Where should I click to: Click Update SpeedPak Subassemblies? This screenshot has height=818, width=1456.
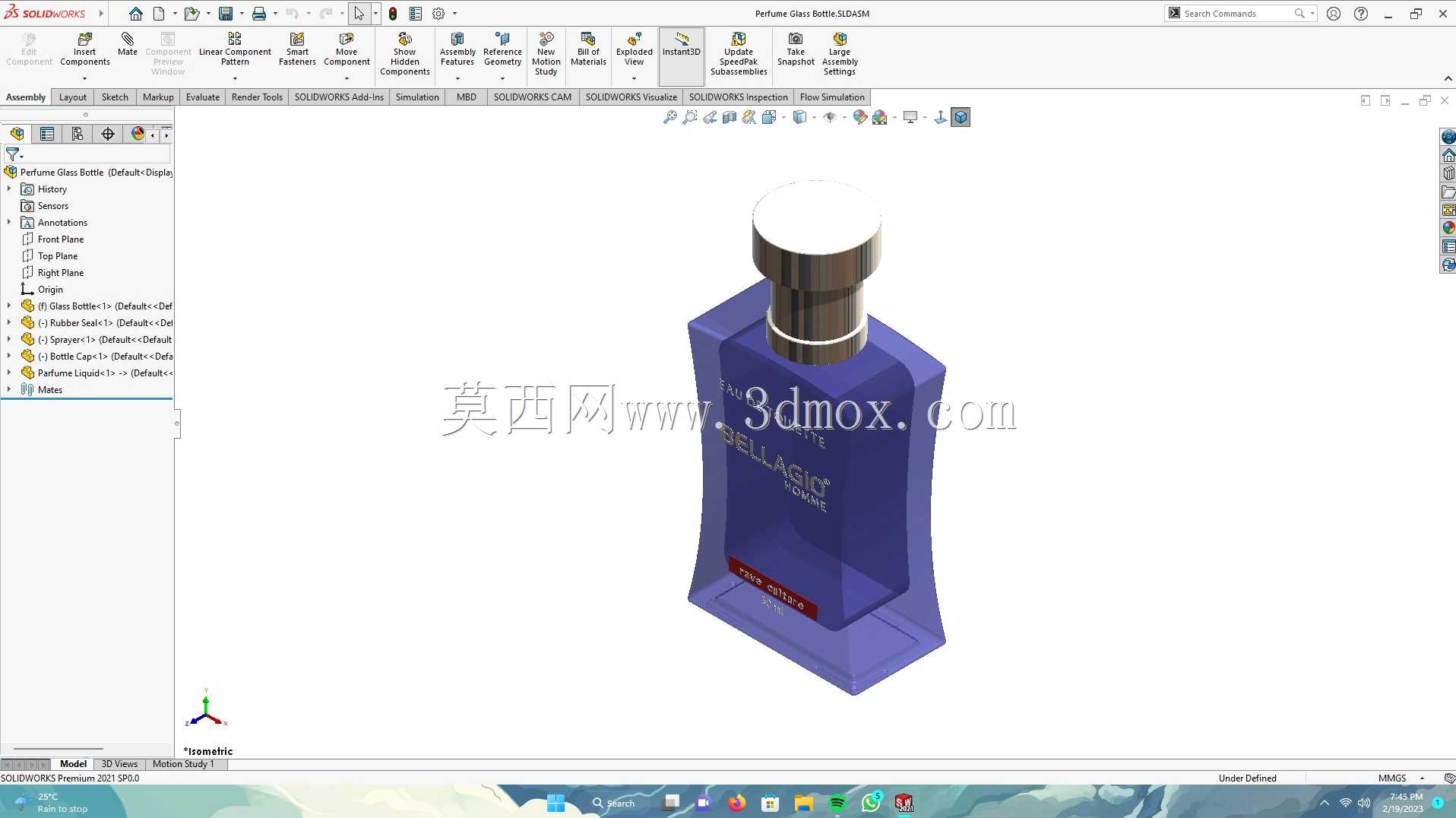pyautogui.click(x=739, y=54)
